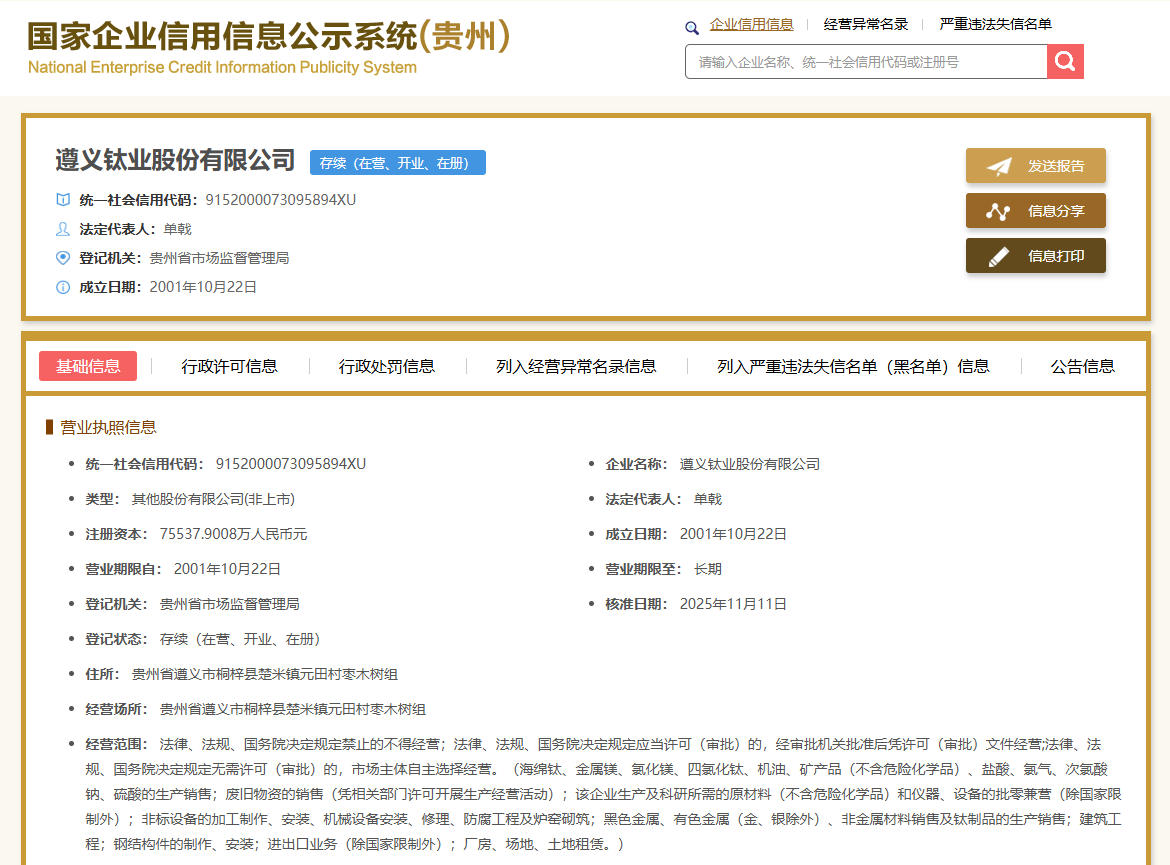Click the 企业名称 value in license info
1170x865 pixels.
[x=749, y=463]
